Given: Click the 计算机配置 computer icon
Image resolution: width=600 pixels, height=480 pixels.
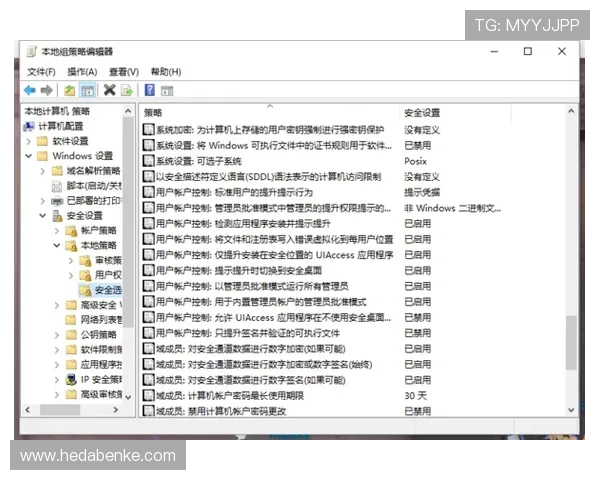Looking at the screenshot, I should click(x=29, y=126).
